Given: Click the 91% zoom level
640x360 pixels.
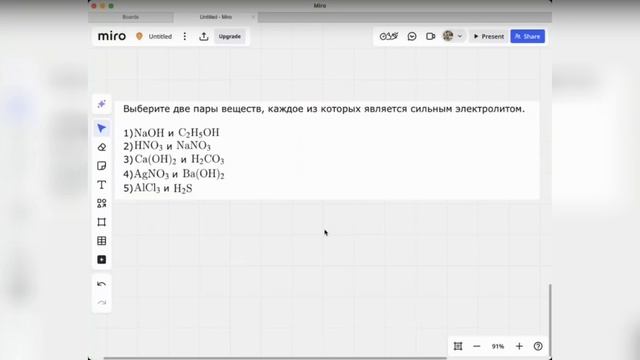Looking at the screenshot, I should pyautogui.click(x=498, y=346).
